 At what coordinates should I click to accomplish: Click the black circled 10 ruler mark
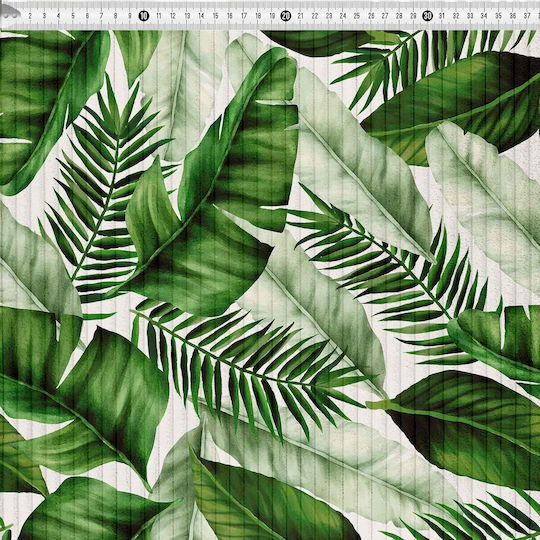coord(144,16)
